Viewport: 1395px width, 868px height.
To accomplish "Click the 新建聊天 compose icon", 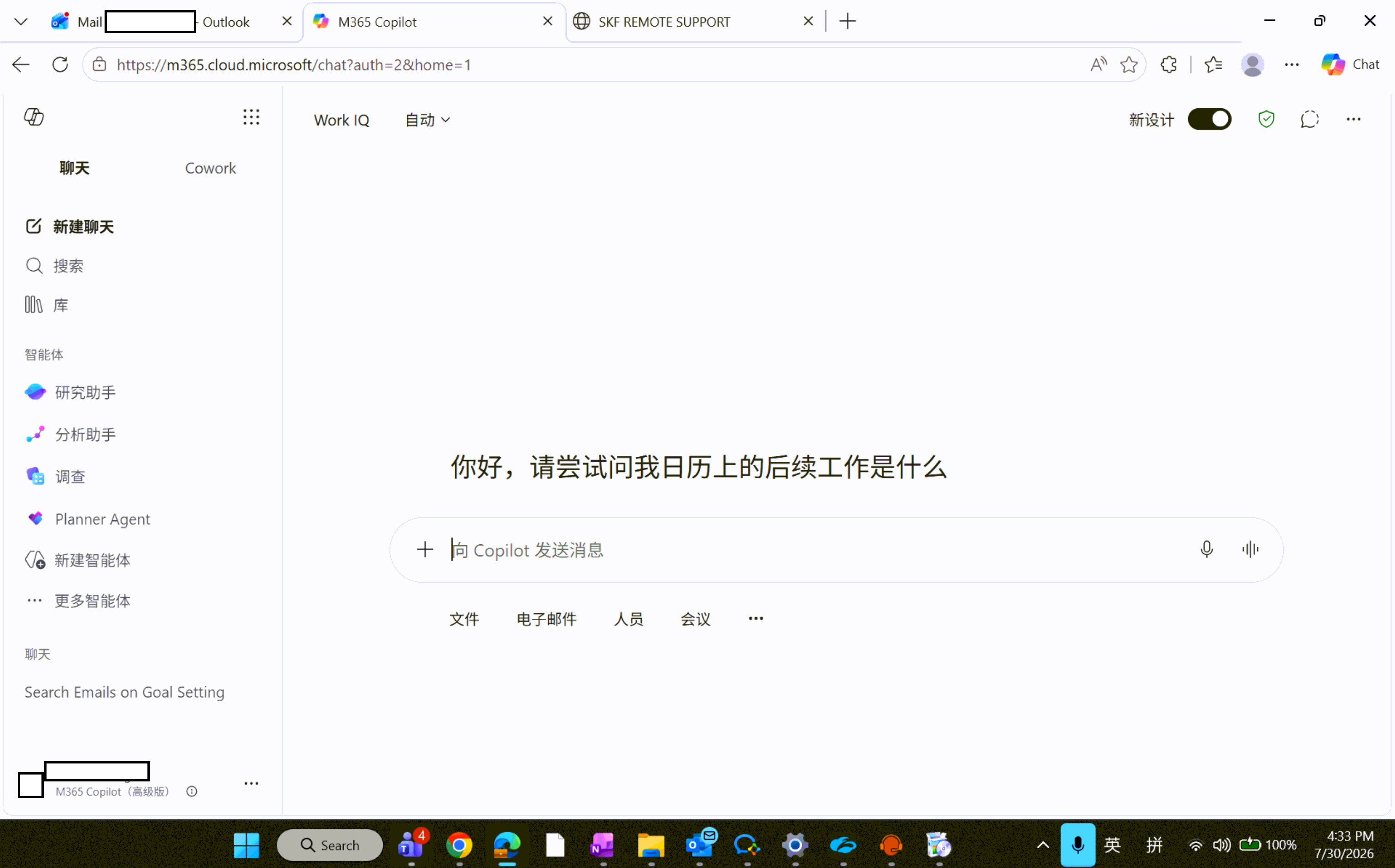I will (x=34, y=226).
